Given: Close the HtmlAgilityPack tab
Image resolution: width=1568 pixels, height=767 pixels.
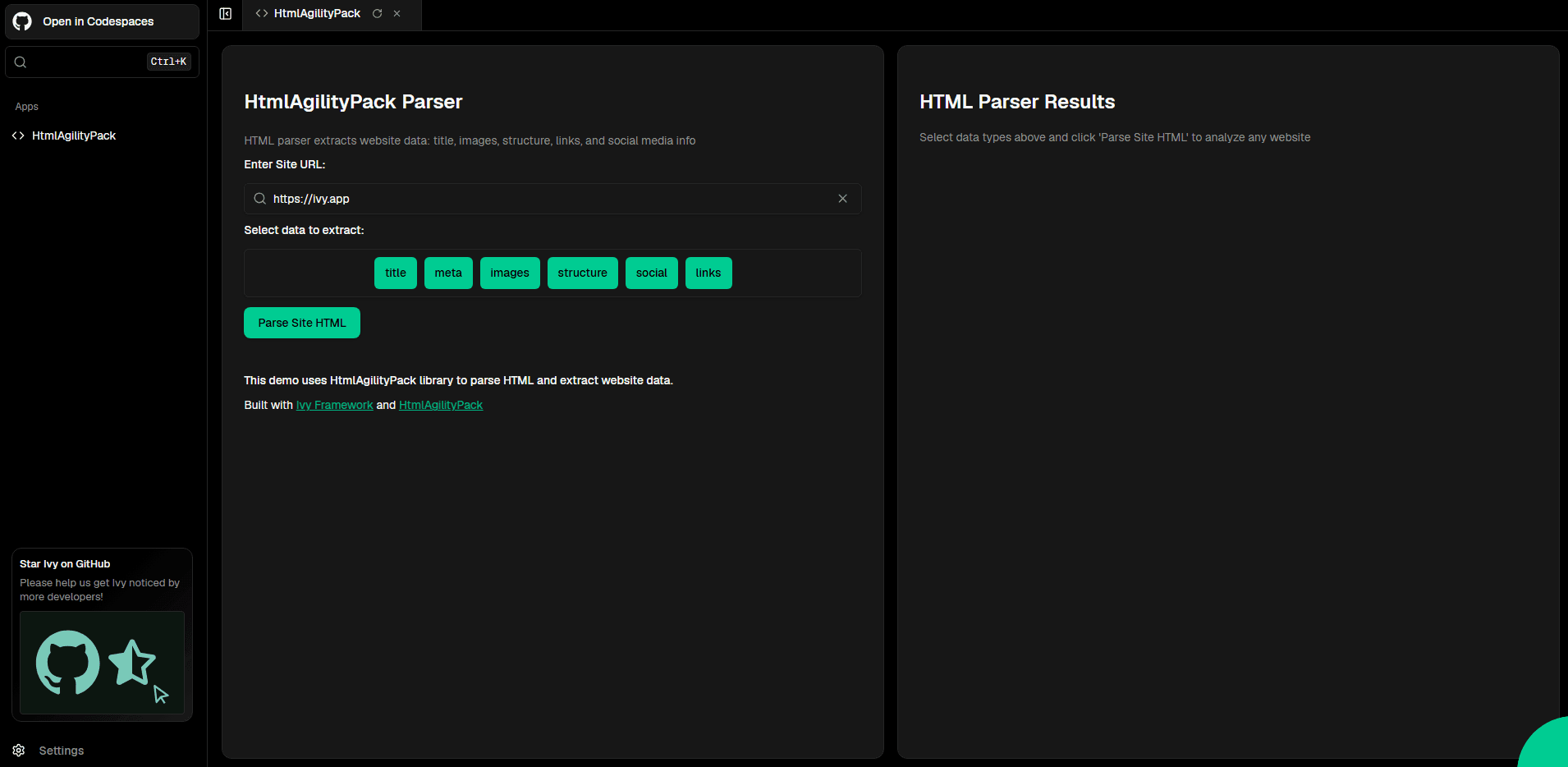Looking at the screenshot, I should pyautogui.click(x=397, y=14).
